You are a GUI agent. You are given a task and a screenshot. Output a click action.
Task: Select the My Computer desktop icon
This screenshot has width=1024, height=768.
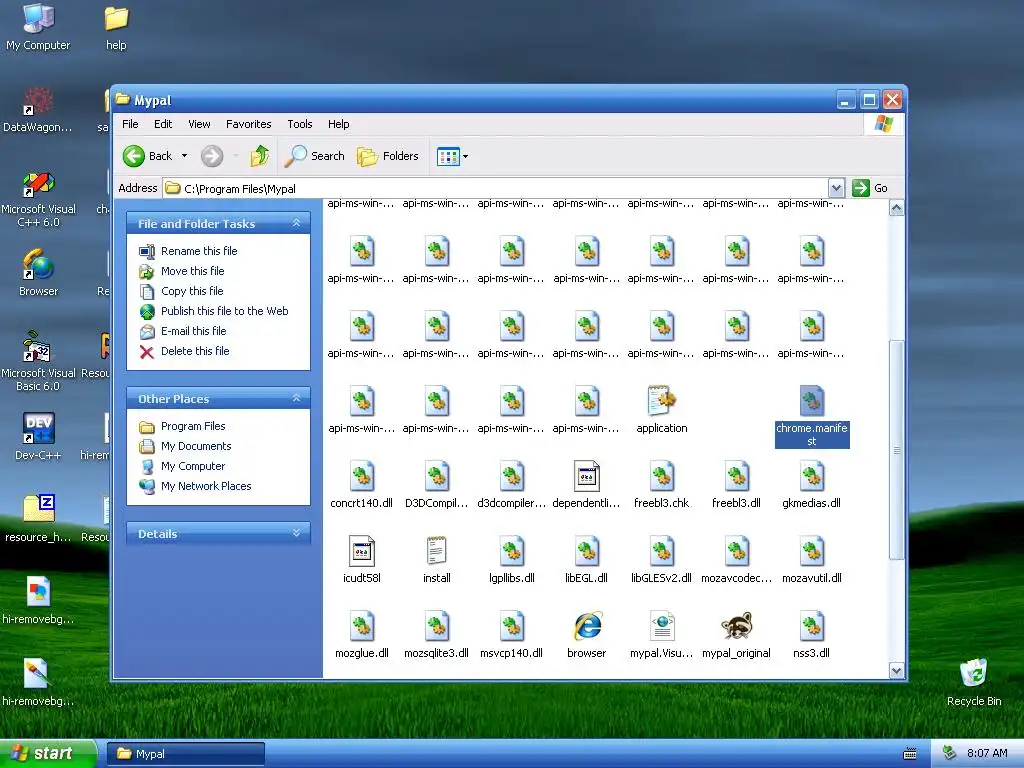38,27
